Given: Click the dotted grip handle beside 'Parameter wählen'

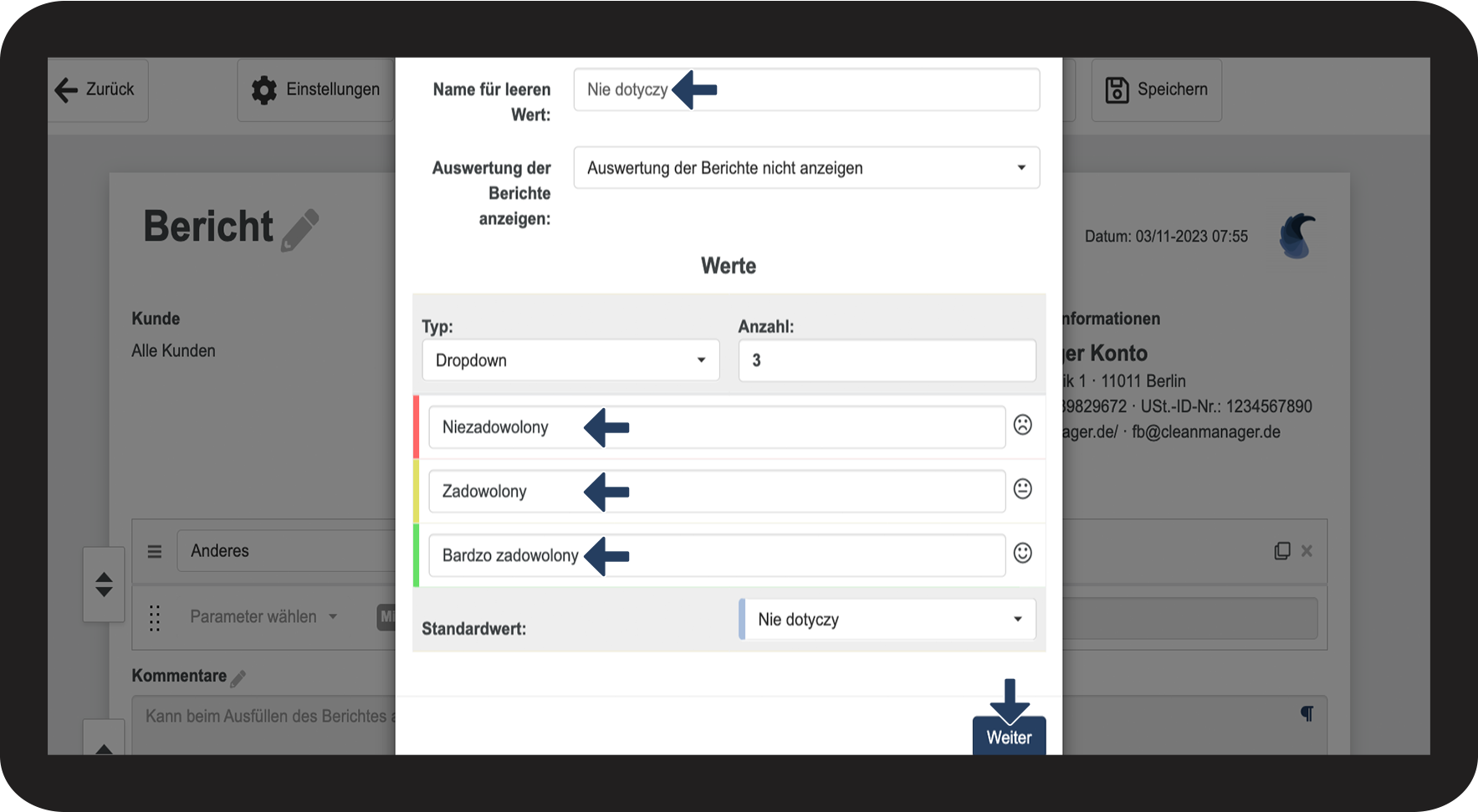Looking at the screenshot, I should [155, 618].
